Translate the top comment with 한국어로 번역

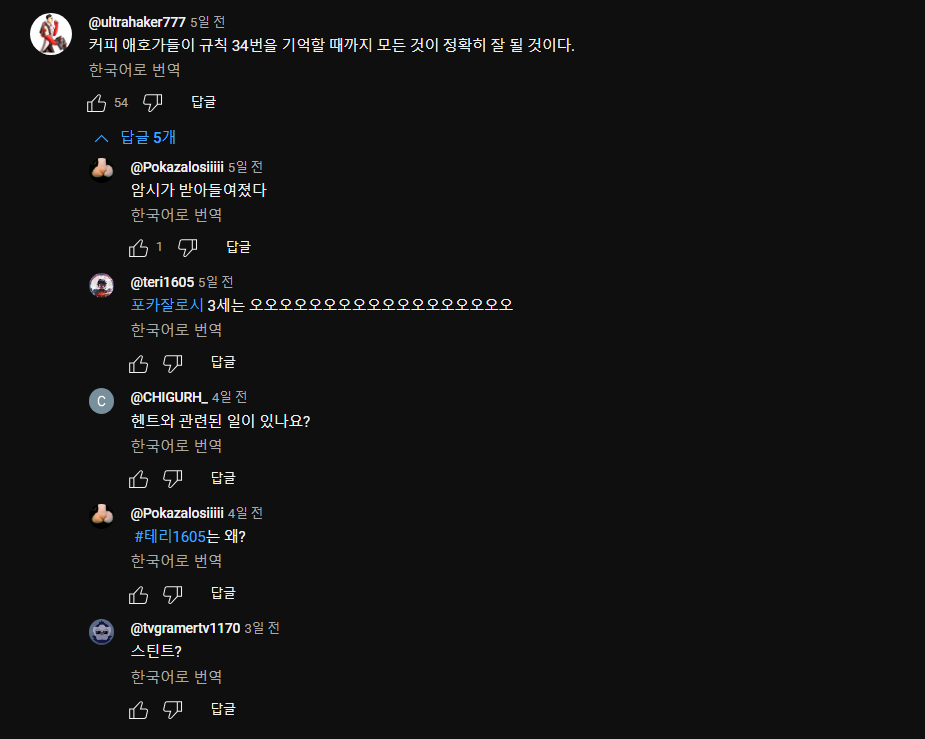(x=135, y=70)
